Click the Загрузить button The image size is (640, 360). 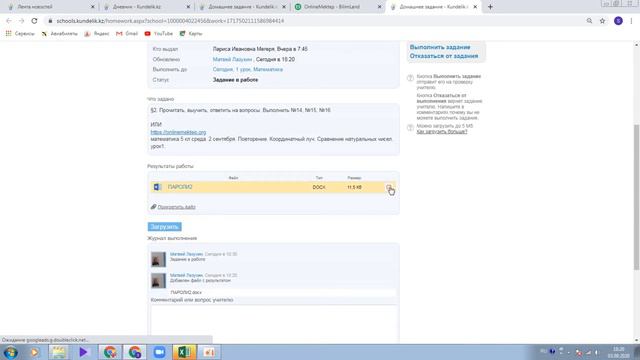point(164,227)
